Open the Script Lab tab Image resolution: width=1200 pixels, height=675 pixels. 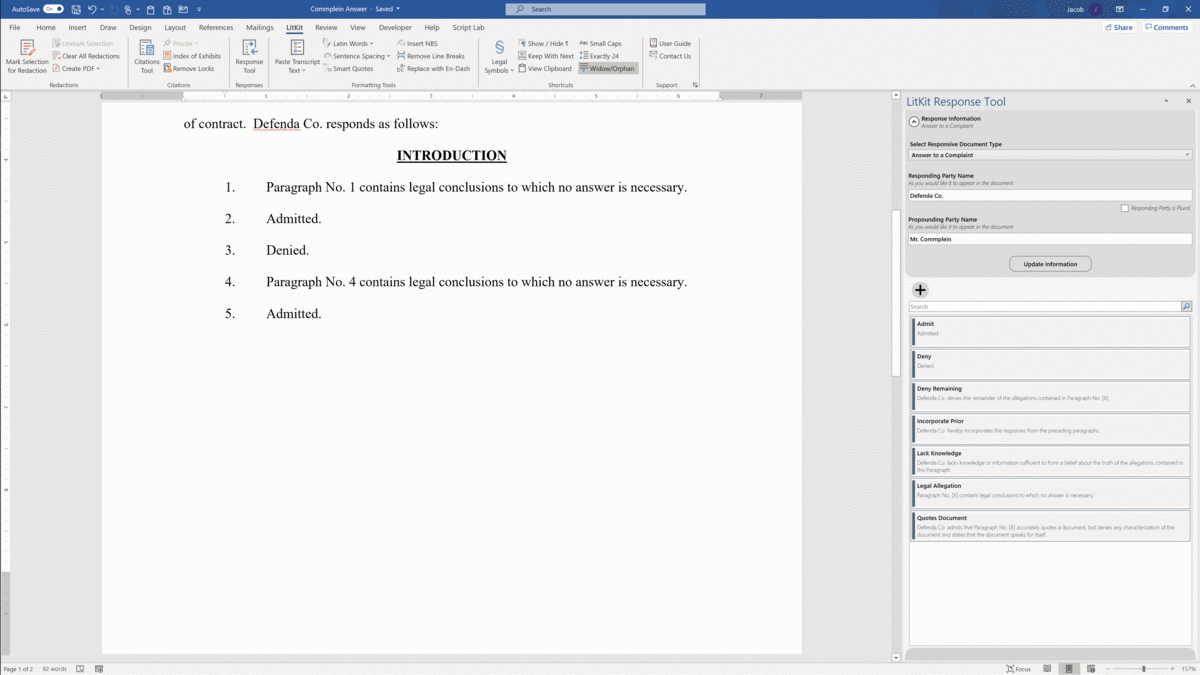click(x=468, y=28)
